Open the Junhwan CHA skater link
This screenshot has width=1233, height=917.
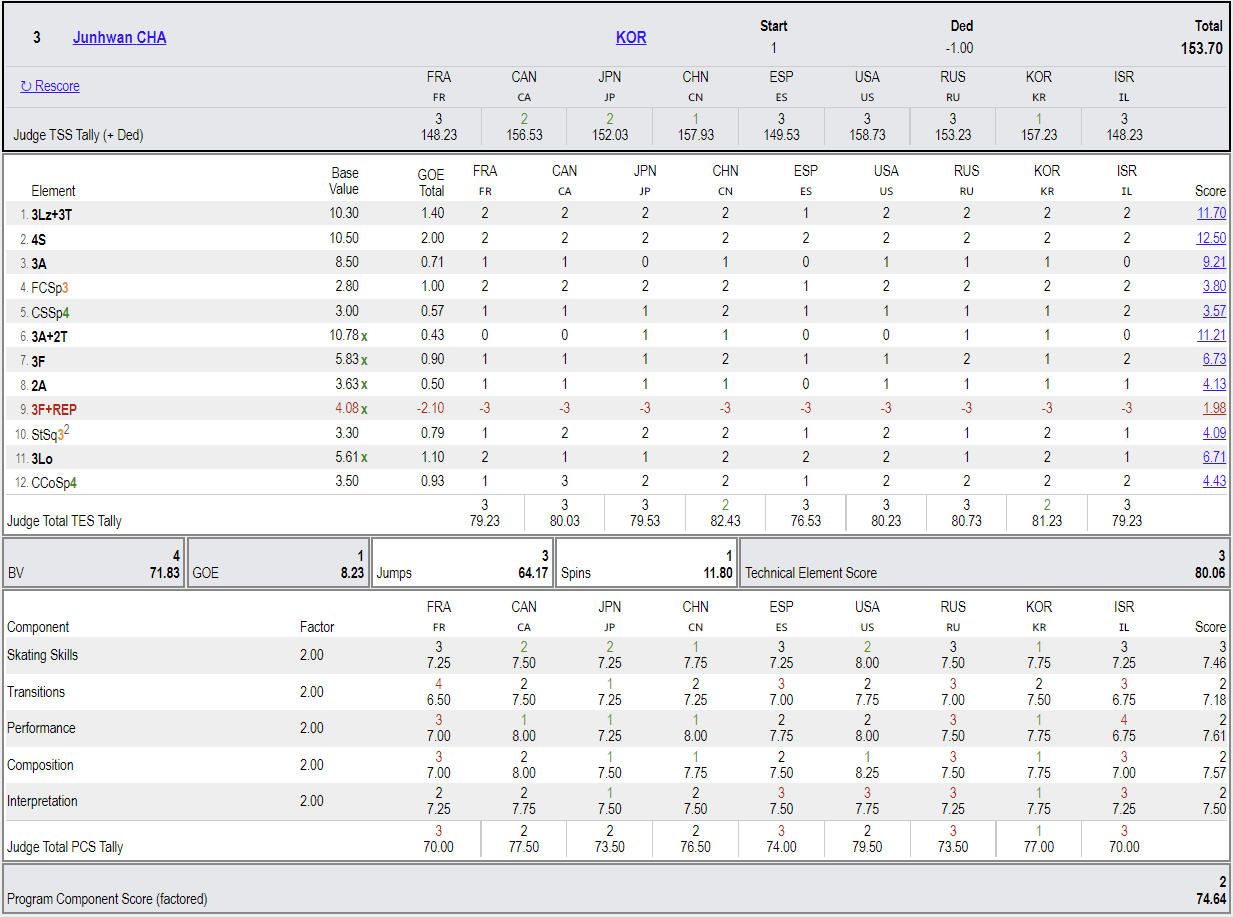tap(120, 37)
